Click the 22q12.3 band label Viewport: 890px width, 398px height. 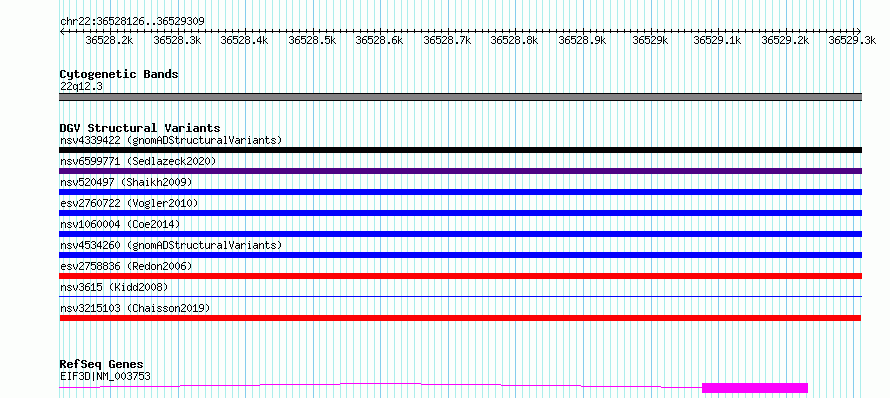tap(81, 87)
